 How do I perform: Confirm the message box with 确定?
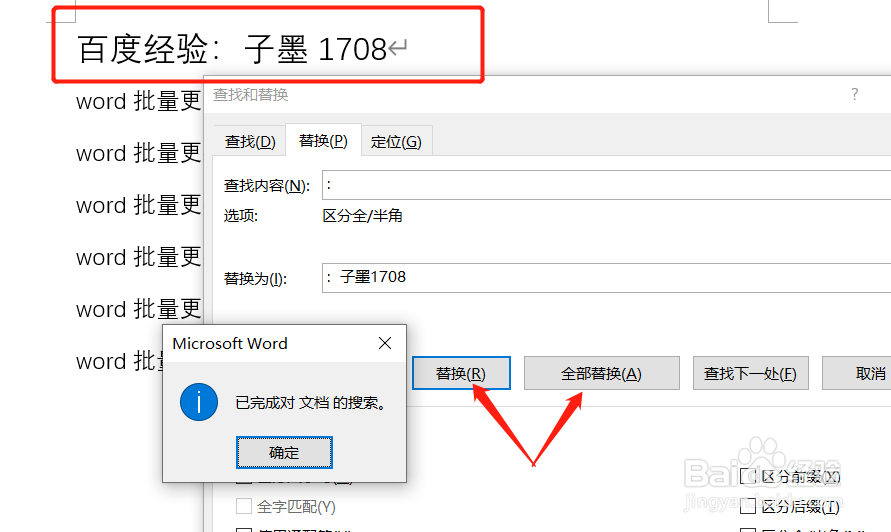pyautogui.click(x=284, y=452)
